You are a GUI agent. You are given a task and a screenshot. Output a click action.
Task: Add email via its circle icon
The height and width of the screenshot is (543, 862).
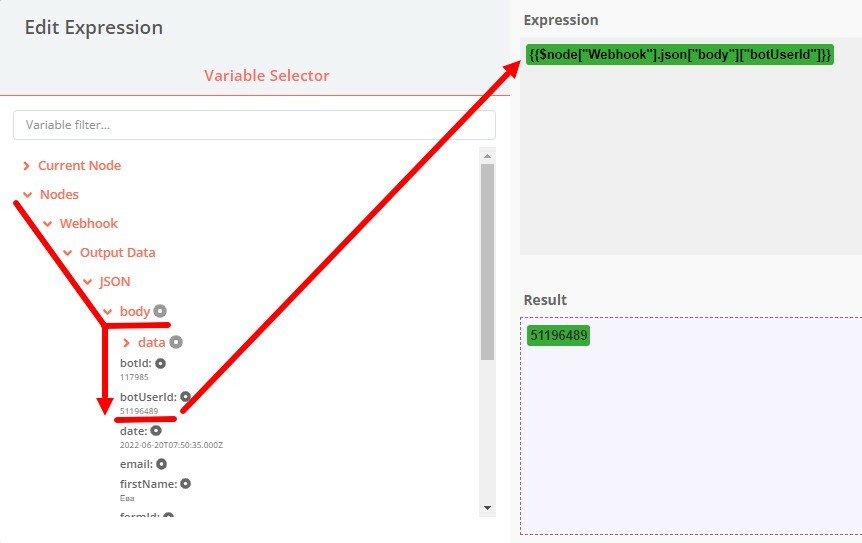click(x=161, y=464)
